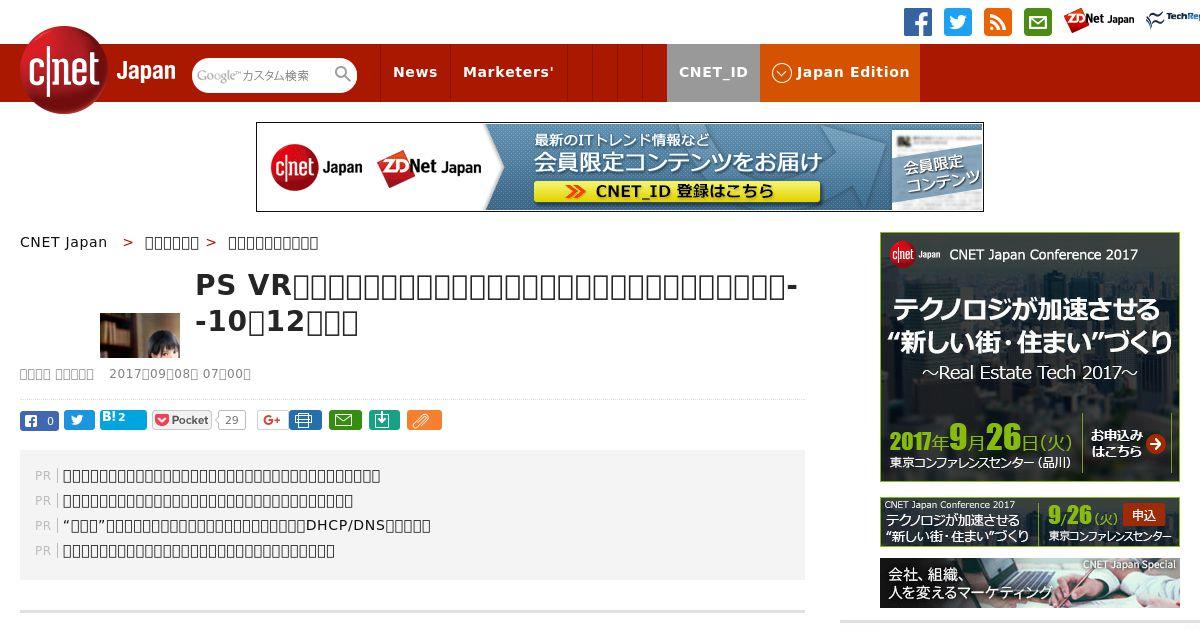Email the article using the green envelope button
Viewport: 1200px width, 630px height.
coord(345,421)
